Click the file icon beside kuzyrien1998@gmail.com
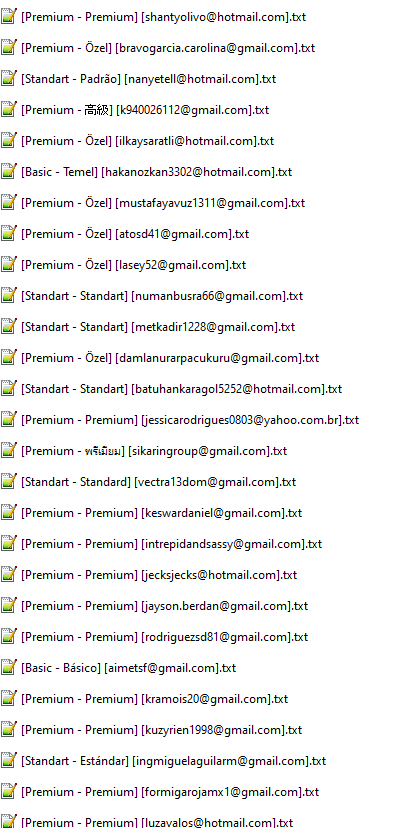 (x=8, y=730)
